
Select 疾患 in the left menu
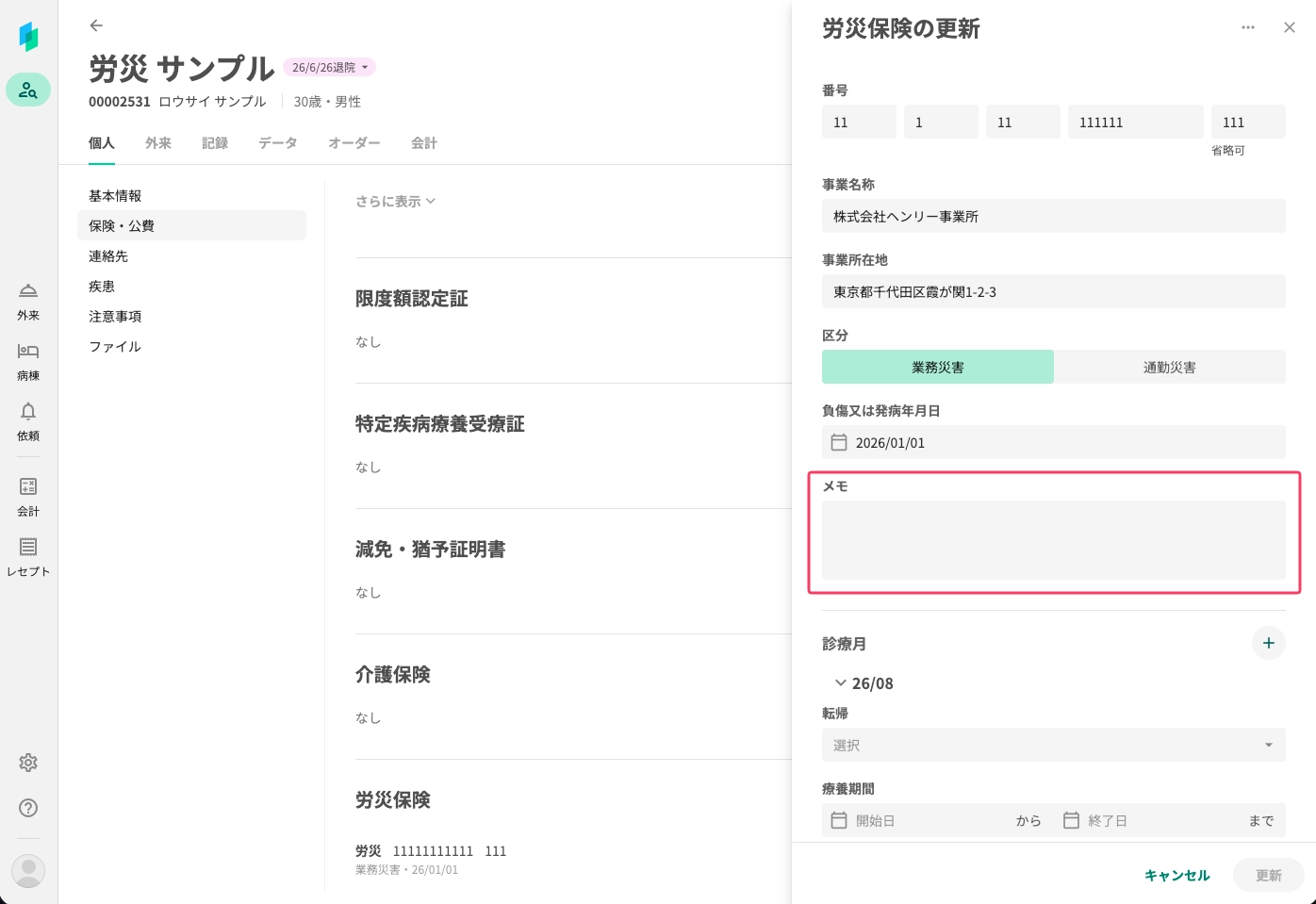click(x=191, y=286)
